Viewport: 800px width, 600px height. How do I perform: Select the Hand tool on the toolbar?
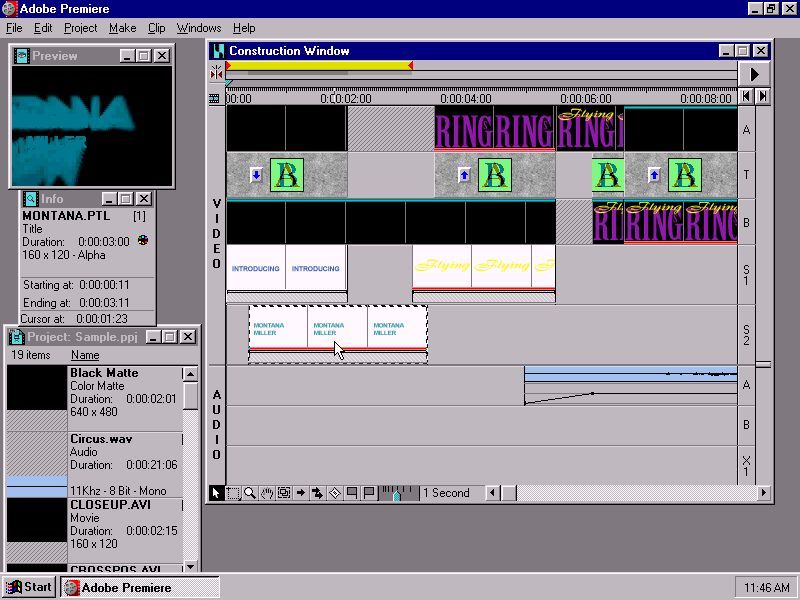click(266, 492)
